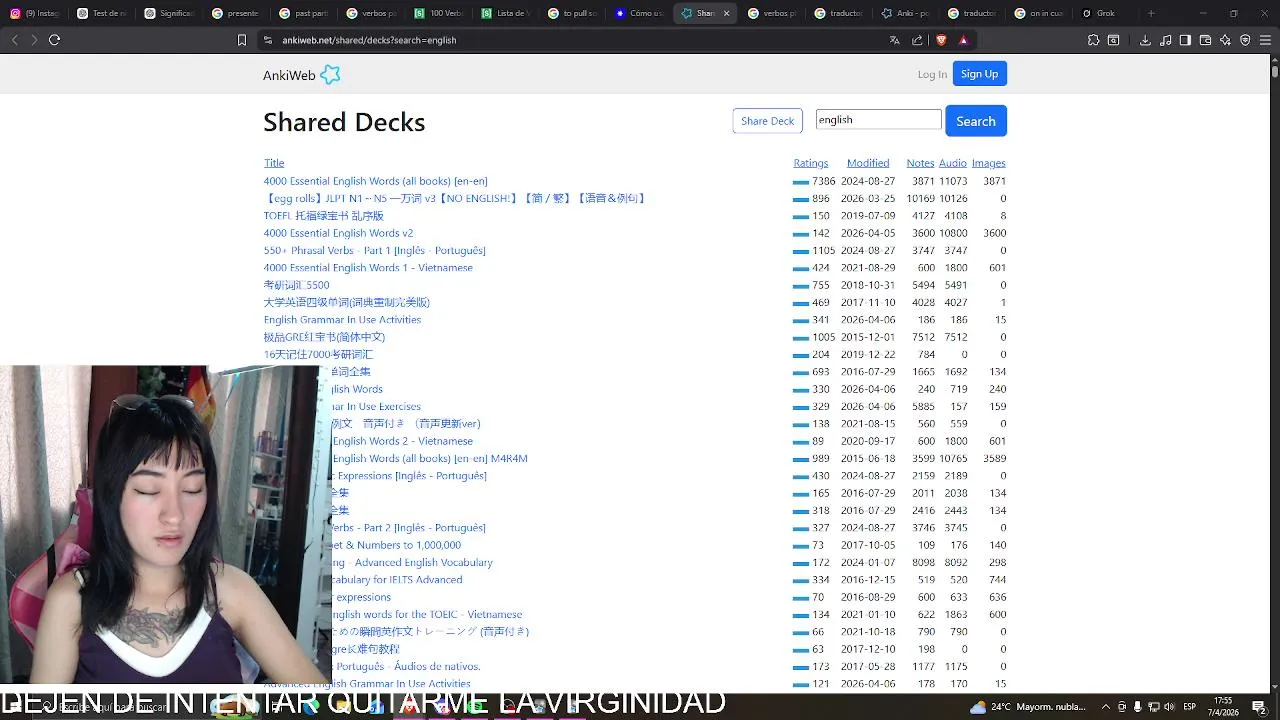Switch to the "100 Verb" tab
The width and height of the screenshot is (1280, 720).
(437, 13)
